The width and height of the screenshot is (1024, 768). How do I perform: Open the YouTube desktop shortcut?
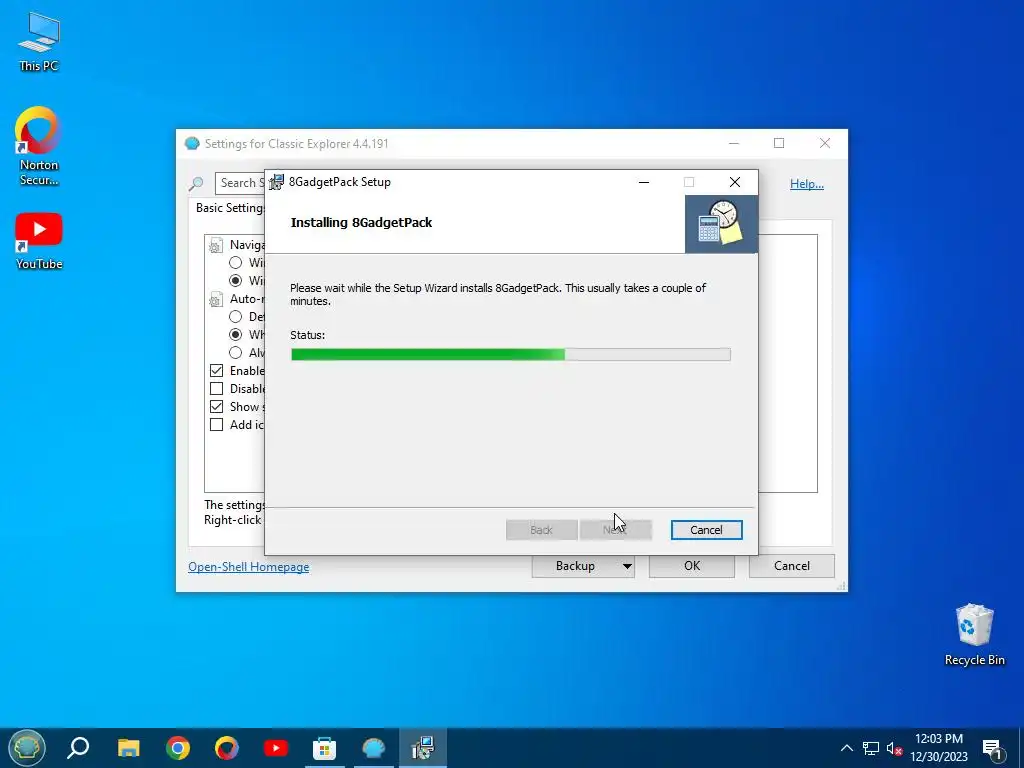[39, 241]
